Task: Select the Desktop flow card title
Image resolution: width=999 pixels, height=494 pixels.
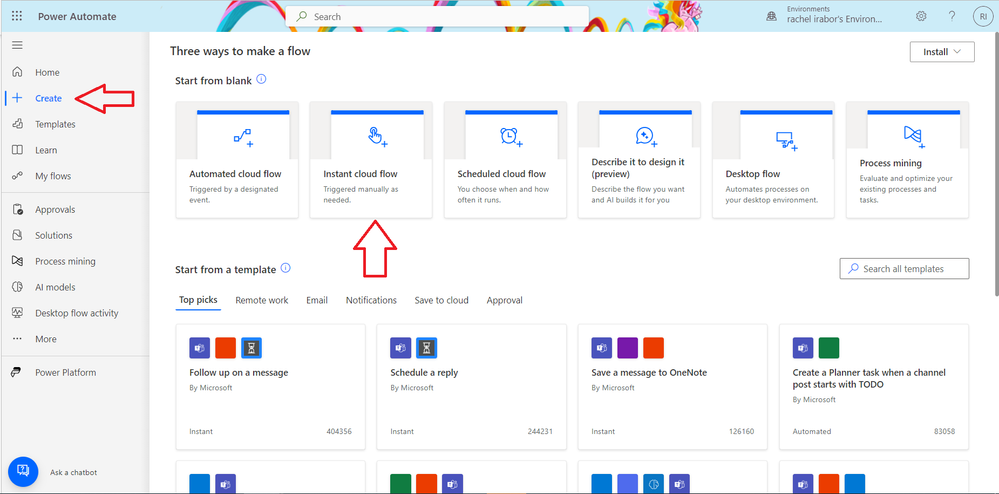Action: click(753, 174)
